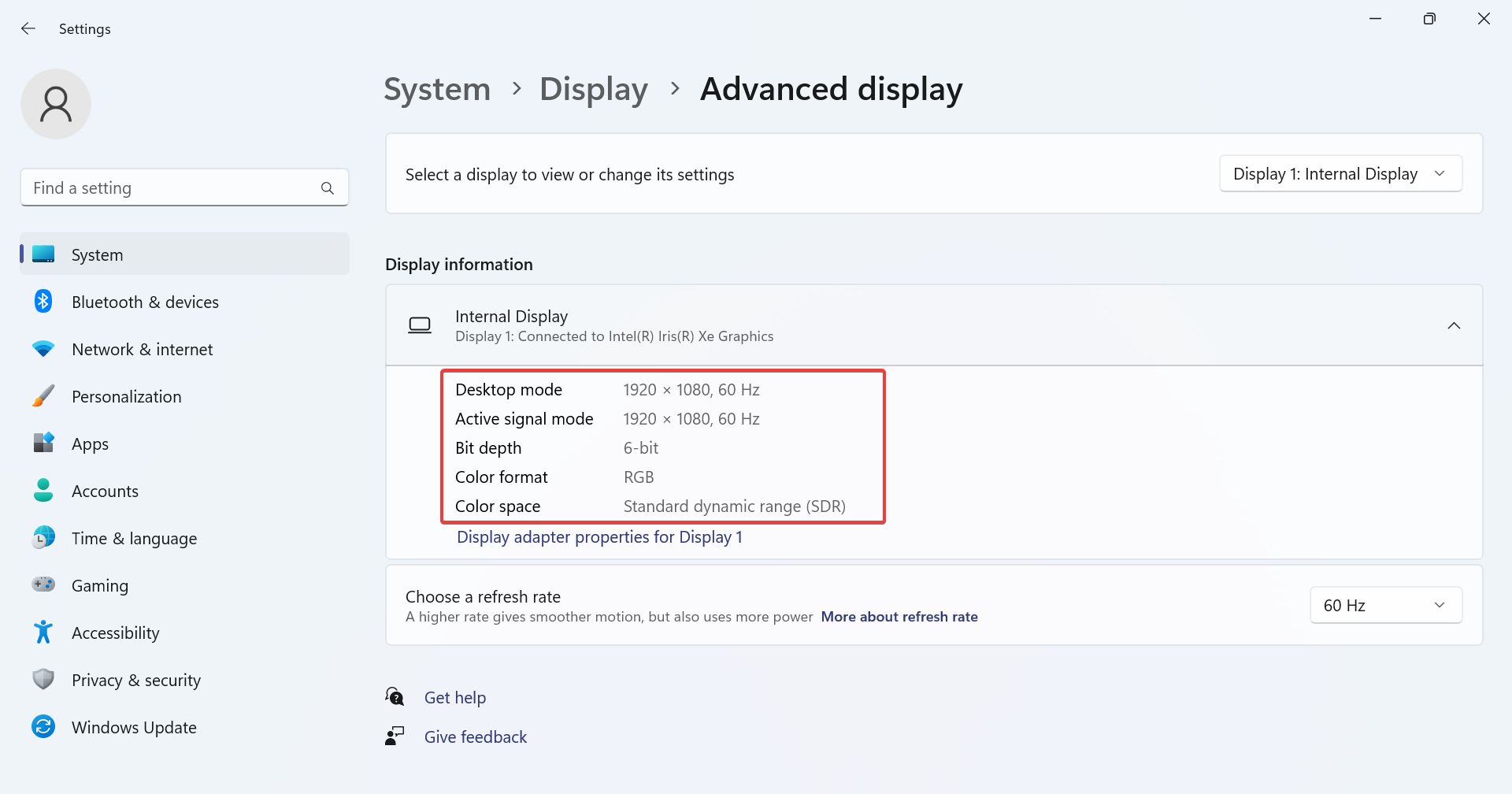Click the Find a setting search box
1512x794 pixels.
pos(184,187)
